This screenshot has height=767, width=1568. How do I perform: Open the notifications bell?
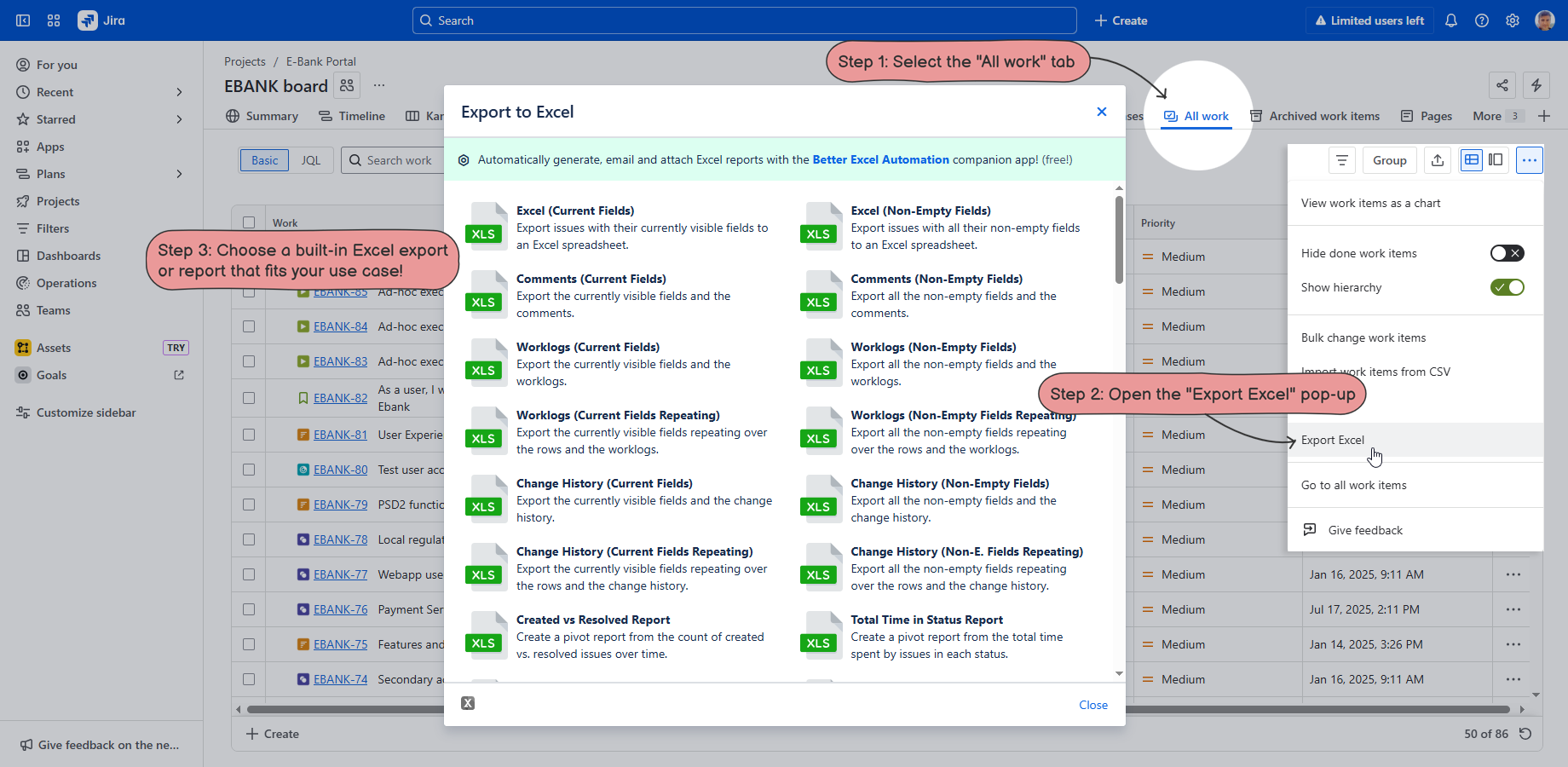(1451, 20)
